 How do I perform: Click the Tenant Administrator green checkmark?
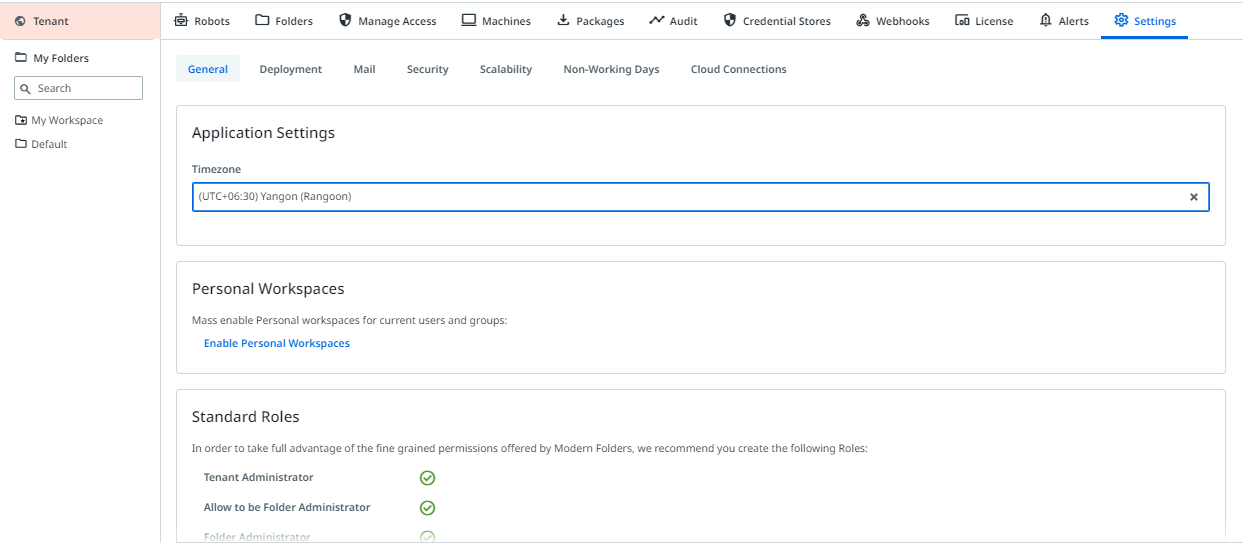[427, 478]
